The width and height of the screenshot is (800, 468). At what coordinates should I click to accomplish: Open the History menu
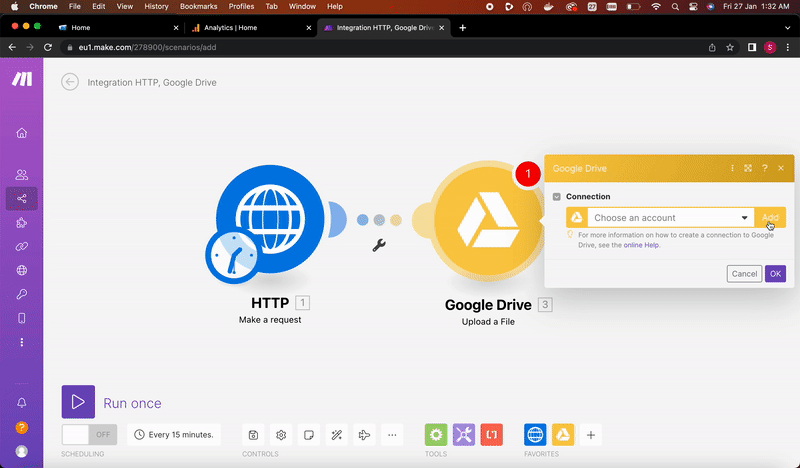tap(156, 7)
